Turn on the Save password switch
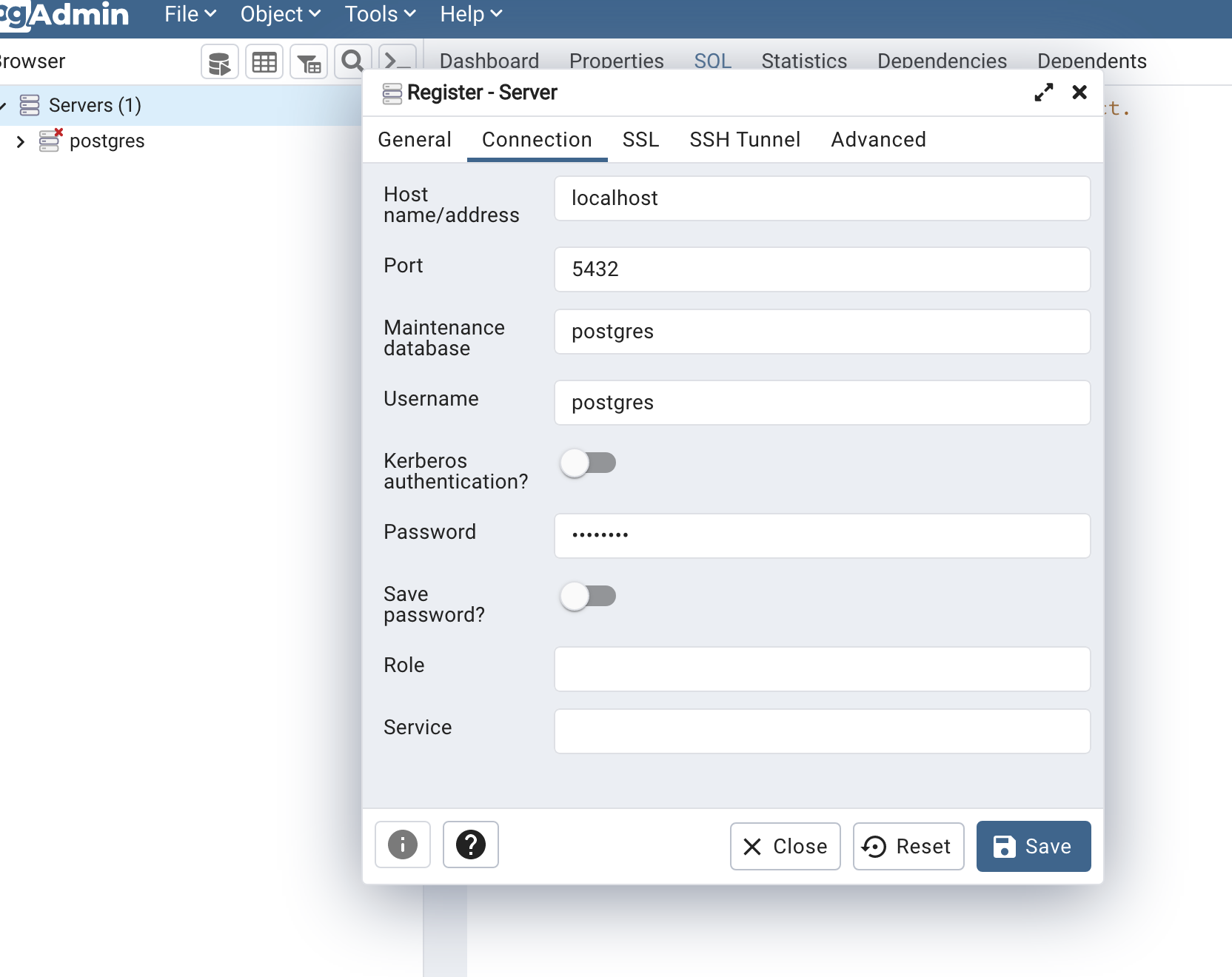 click(x=588, y=597)
